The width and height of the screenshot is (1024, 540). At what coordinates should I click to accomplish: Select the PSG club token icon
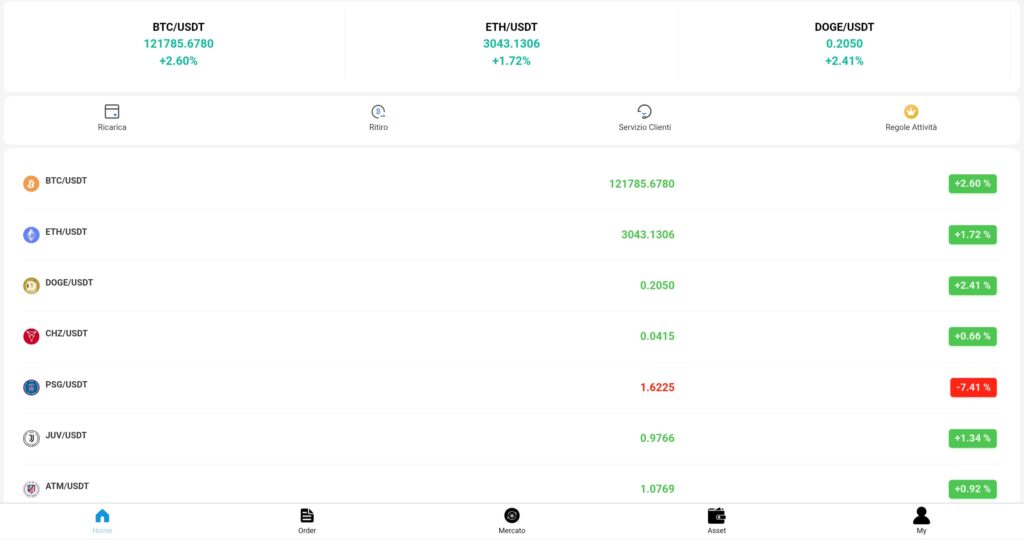tap(31, 388)
